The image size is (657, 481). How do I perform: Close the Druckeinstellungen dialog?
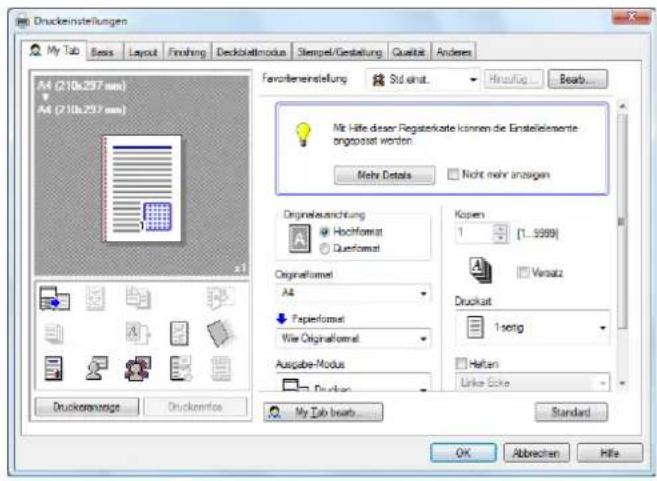(631, 18)
